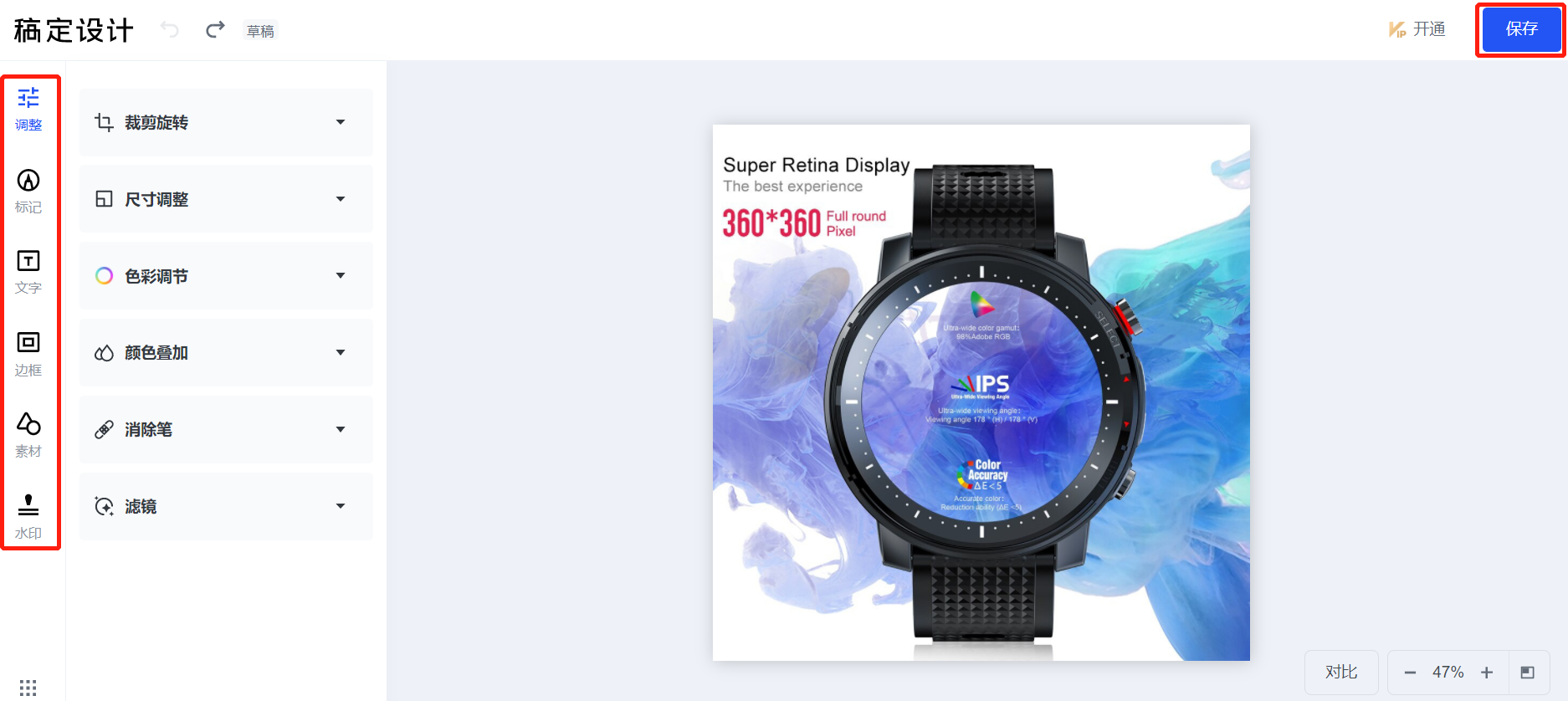Screen dimensions: 1568x701
Task: Open the apps grid icon
Action: coord(28,688)
